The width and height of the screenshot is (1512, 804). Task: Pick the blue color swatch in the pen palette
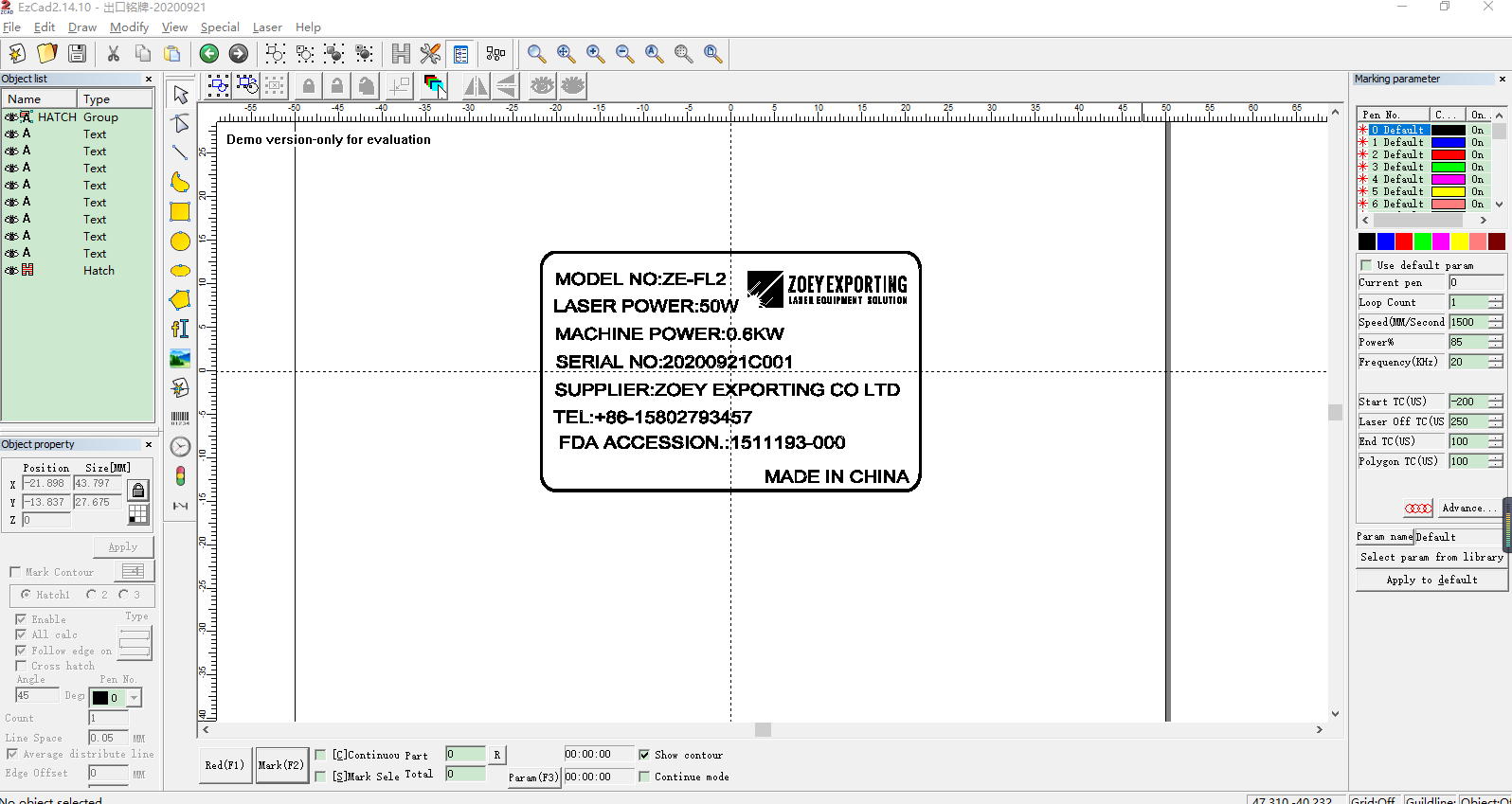(1386, 241)
